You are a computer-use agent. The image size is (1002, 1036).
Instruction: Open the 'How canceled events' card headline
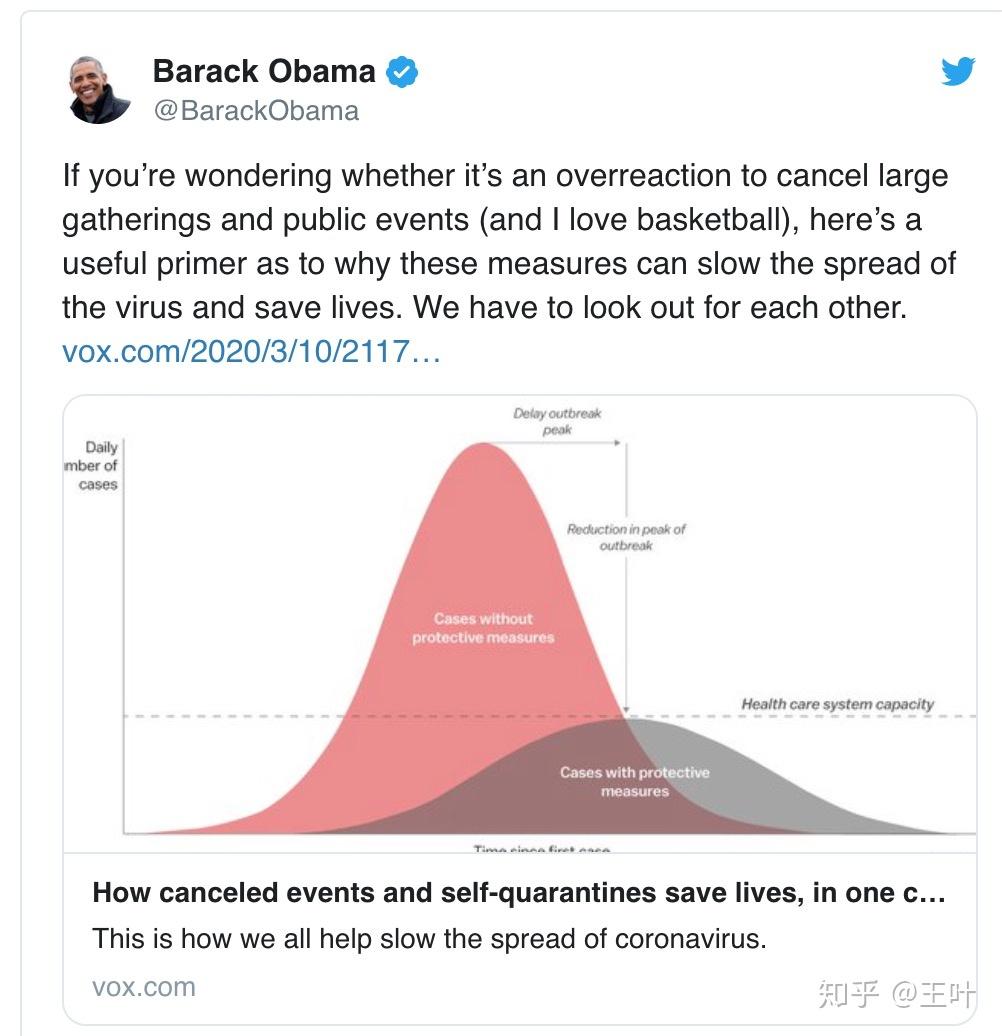(x=518, y=892)
